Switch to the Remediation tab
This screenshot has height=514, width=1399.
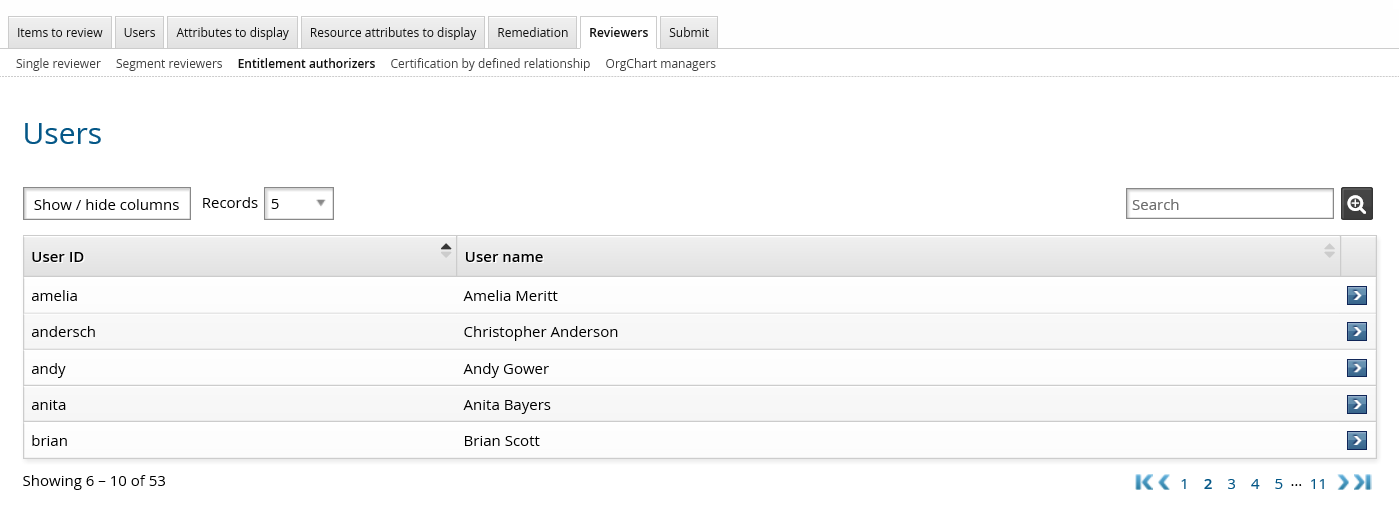coord(532,32)
